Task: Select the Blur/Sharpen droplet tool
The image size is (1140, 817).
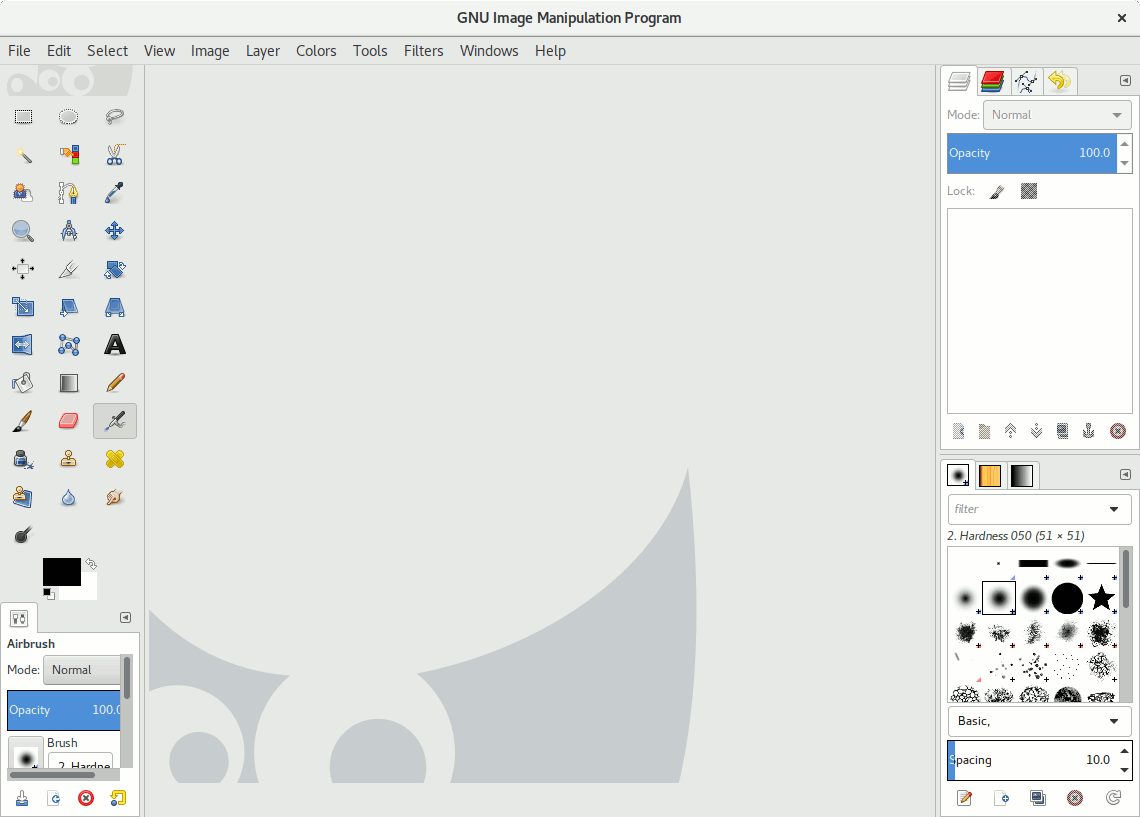Action: point(68,497)
